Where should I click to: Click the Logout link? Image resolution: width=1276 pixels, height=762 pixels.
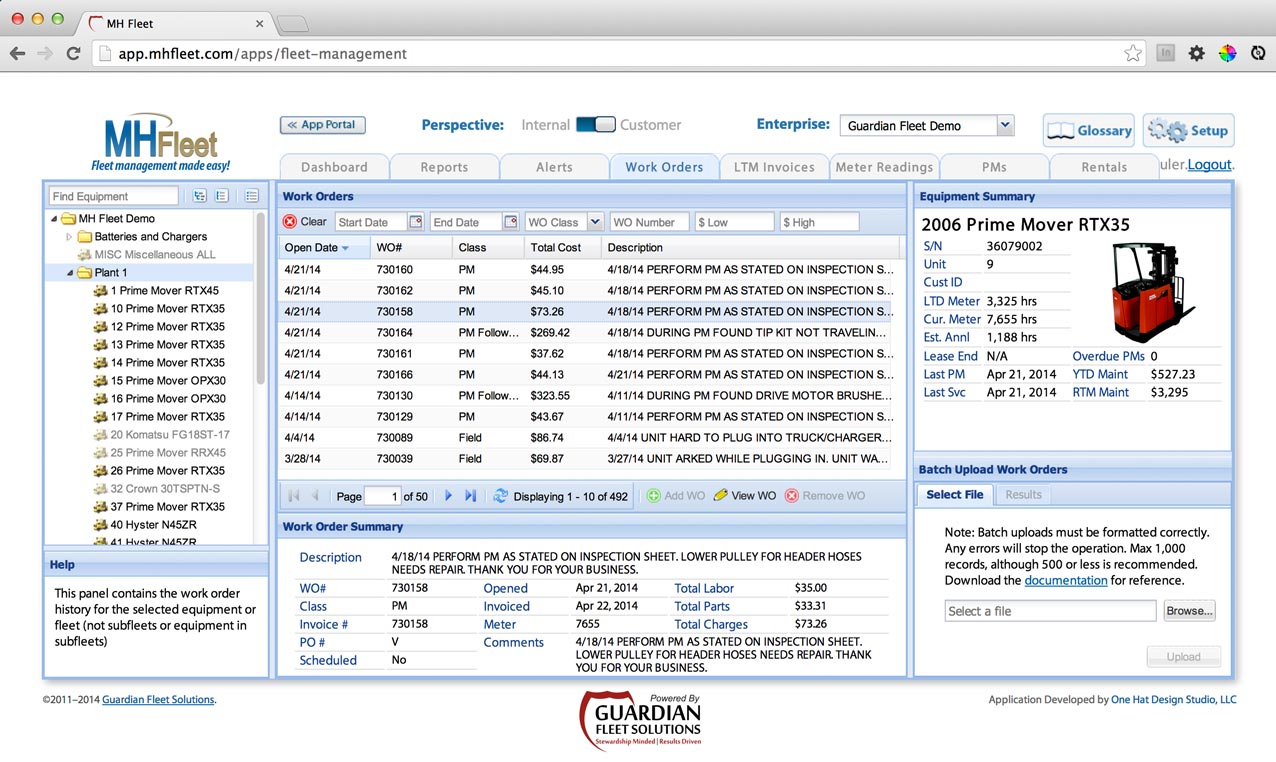[1209, 165]
